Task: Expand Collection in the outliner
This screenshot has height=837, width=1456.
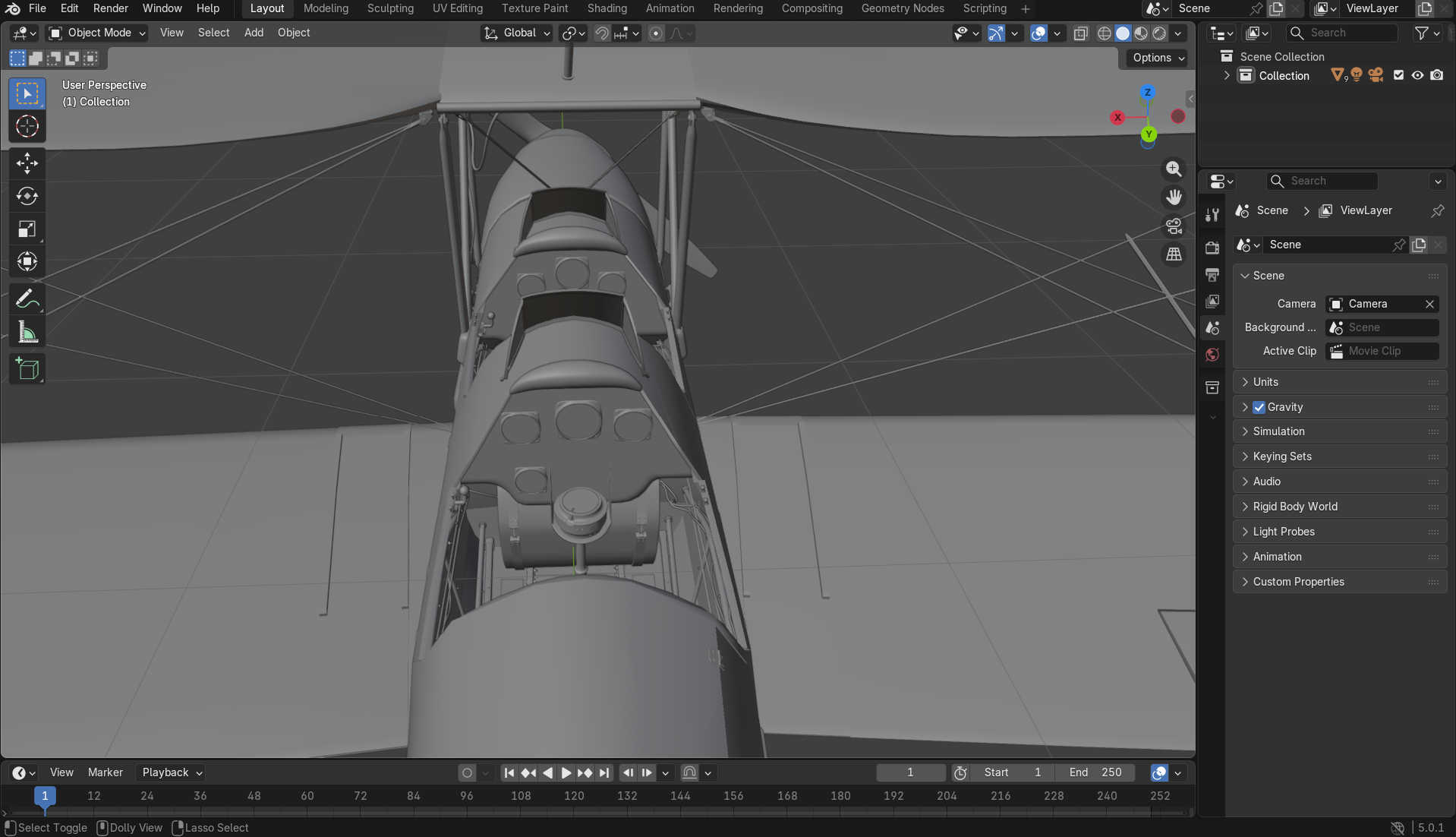Action: pyautogui.click(x=1227, y=75)
